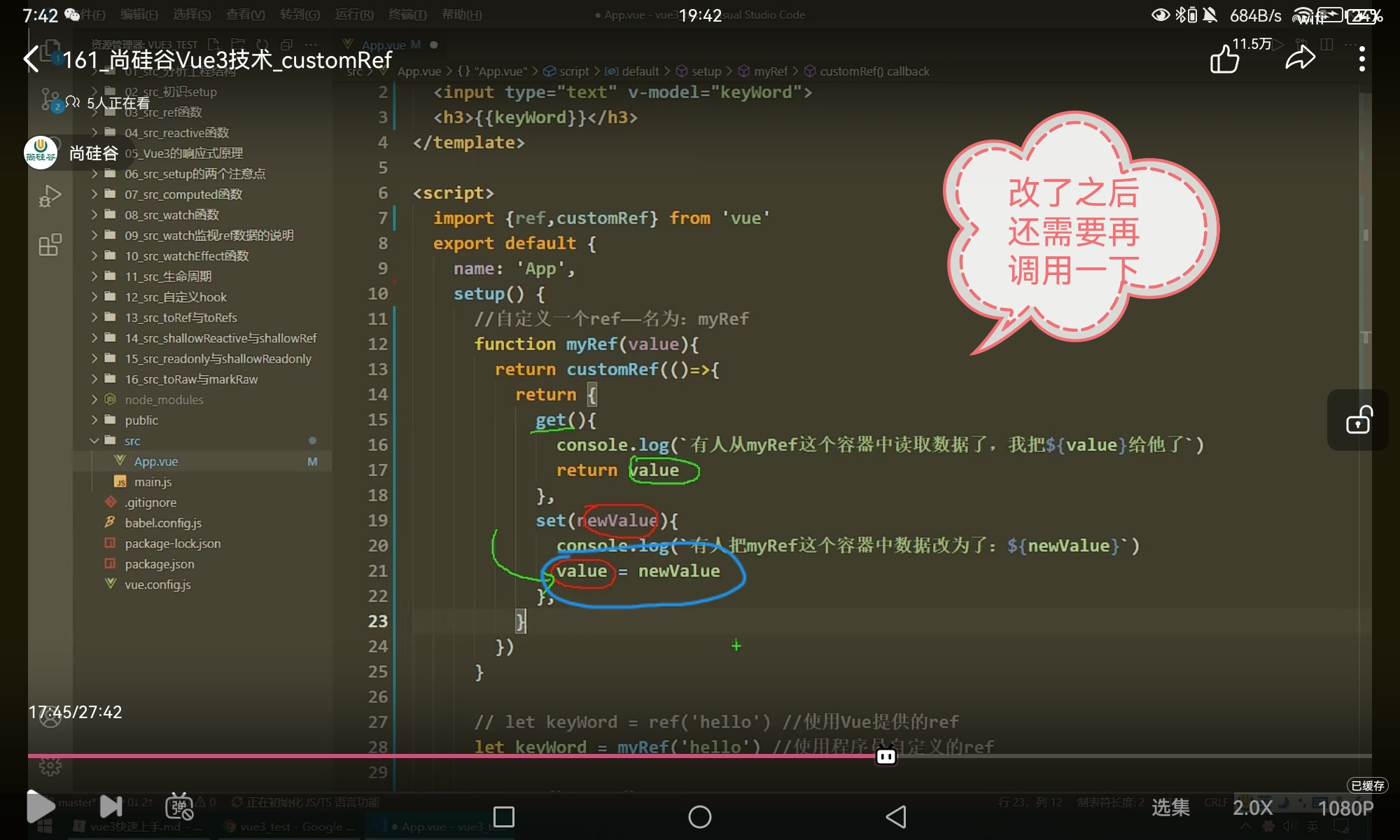Toggle the screen lock button
The height and width of the screenshot is (840, 1400).
click(1358, 420)
